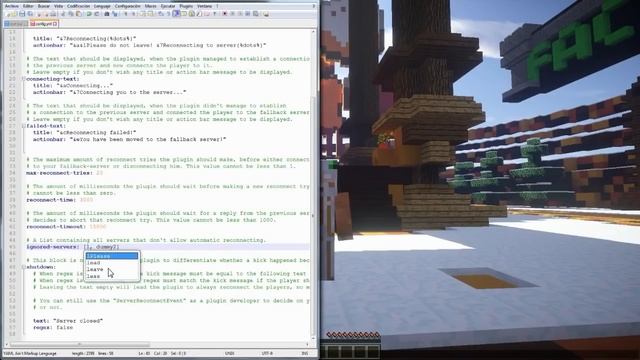Open the Codificación menu
Image resolution: width=640 pixels, height=360 pixels.
(x=78, y=6)
